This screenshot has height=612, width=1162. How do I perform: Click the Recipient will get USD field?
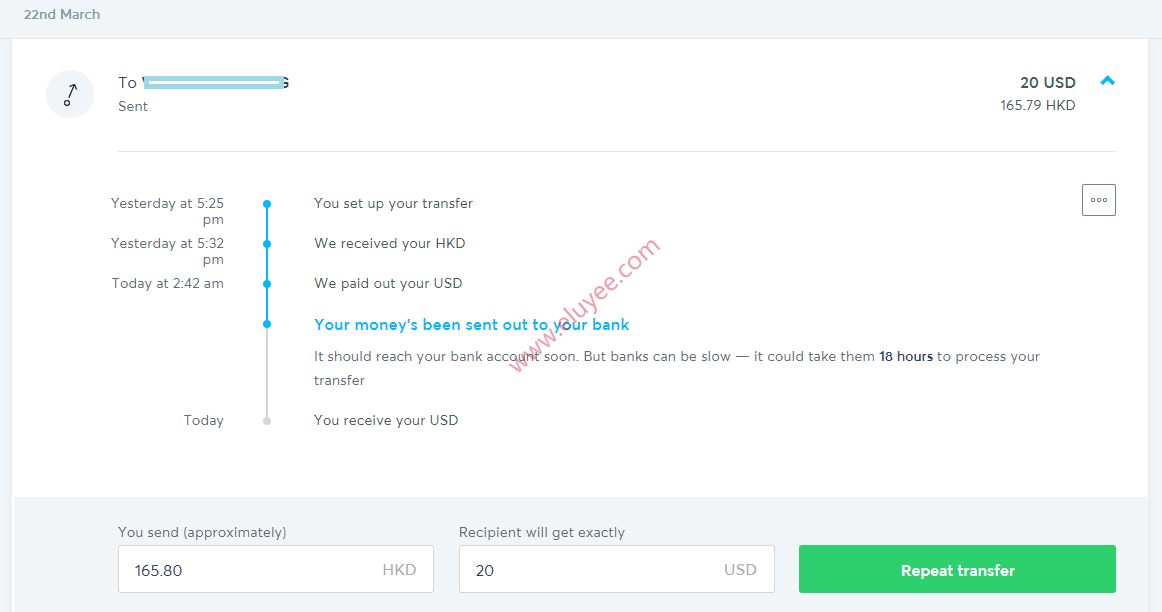pyautogui.click(x=617, y=569)
